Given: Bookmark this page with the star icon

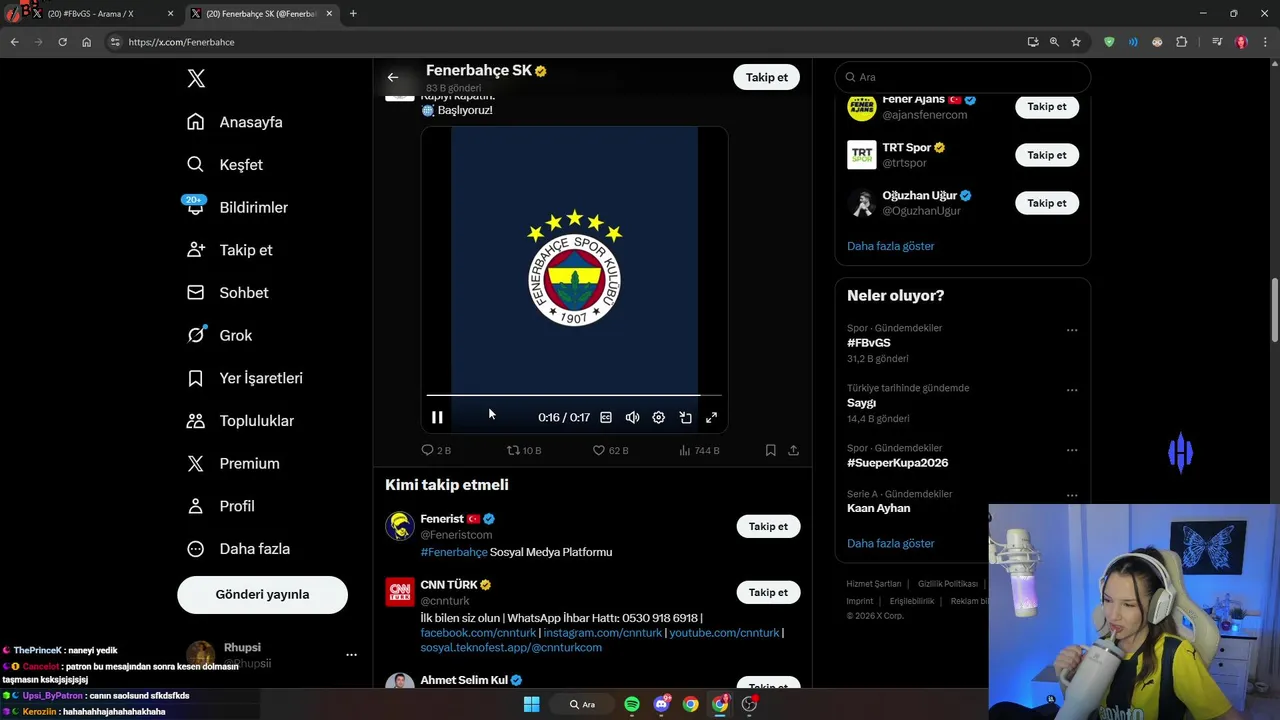Looking at the screenshot, I should pyautogui.click(x=1076, y=42).
